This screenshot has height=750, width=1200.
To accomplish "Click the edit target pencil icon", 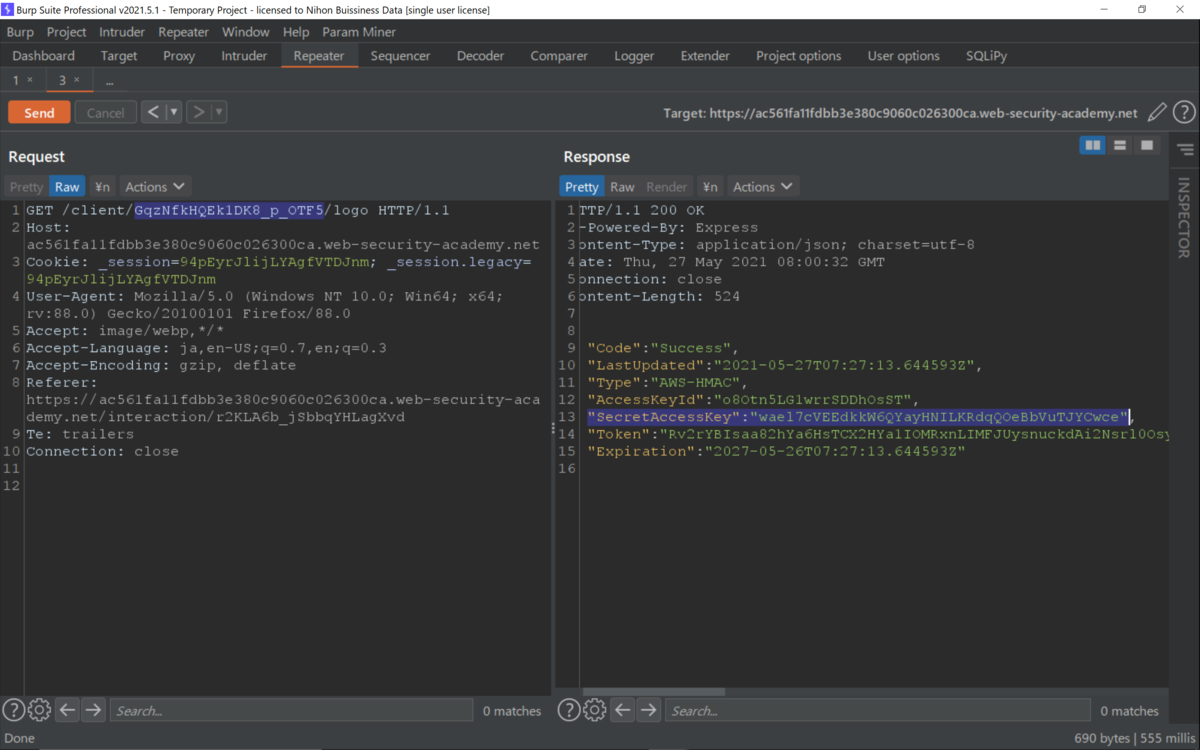I will pyautogui.click(x=1157, y=113).
